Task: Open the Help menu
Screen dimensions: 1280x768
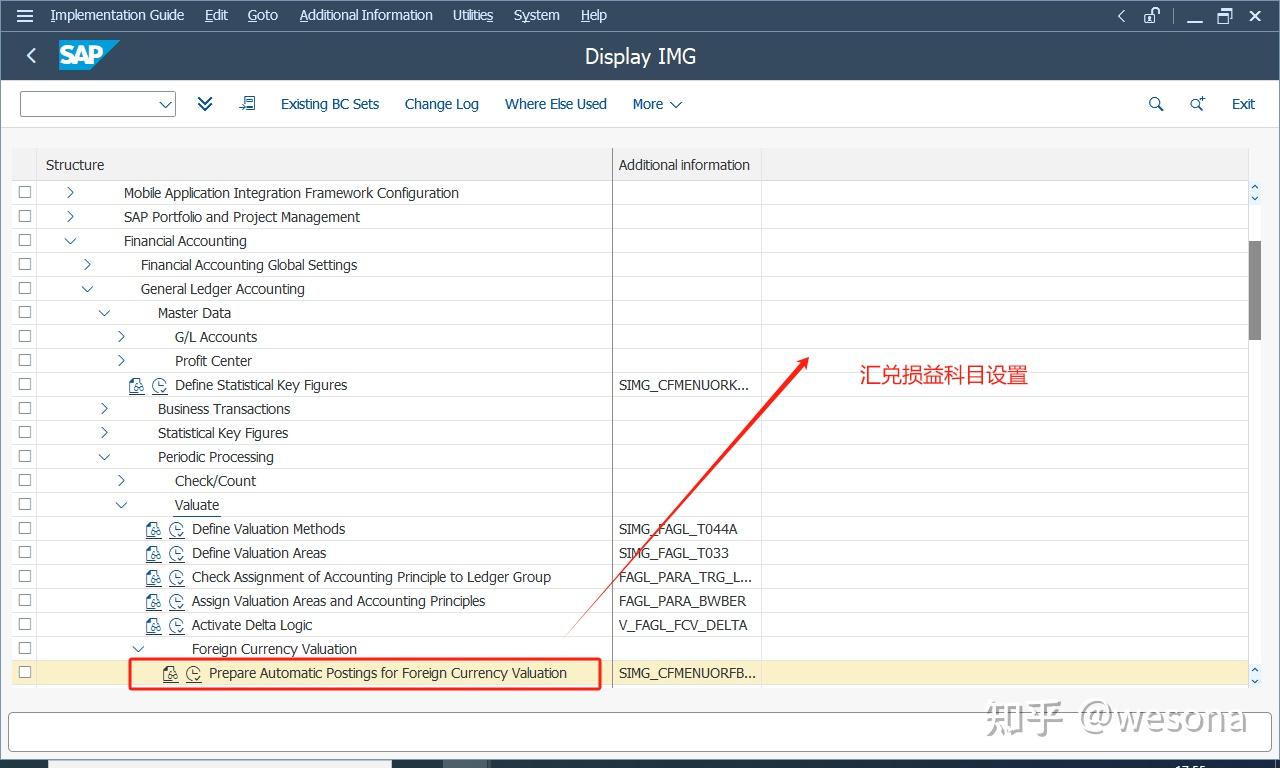Action: coord(594,15)
